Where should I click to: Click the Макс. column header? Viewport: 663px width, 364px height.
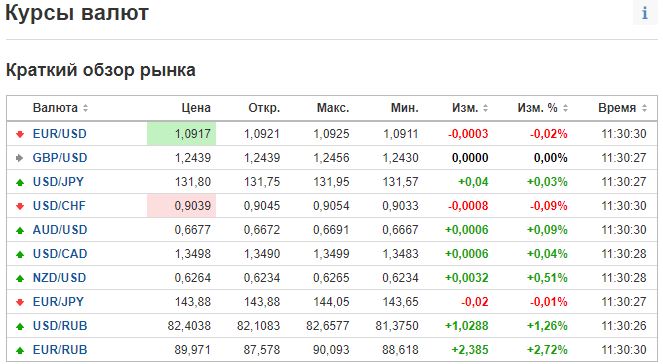333,108
